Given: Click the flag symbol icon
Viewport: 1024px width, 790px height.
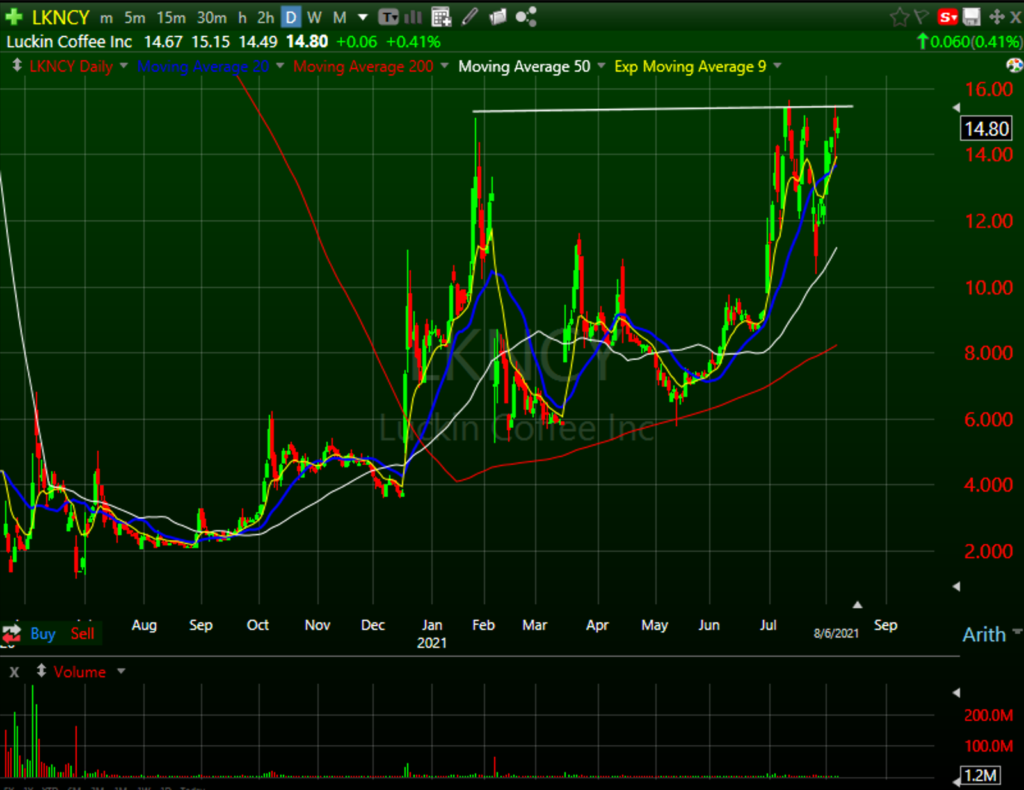Looking at the screenshot, I should click(x=921, y=17).
